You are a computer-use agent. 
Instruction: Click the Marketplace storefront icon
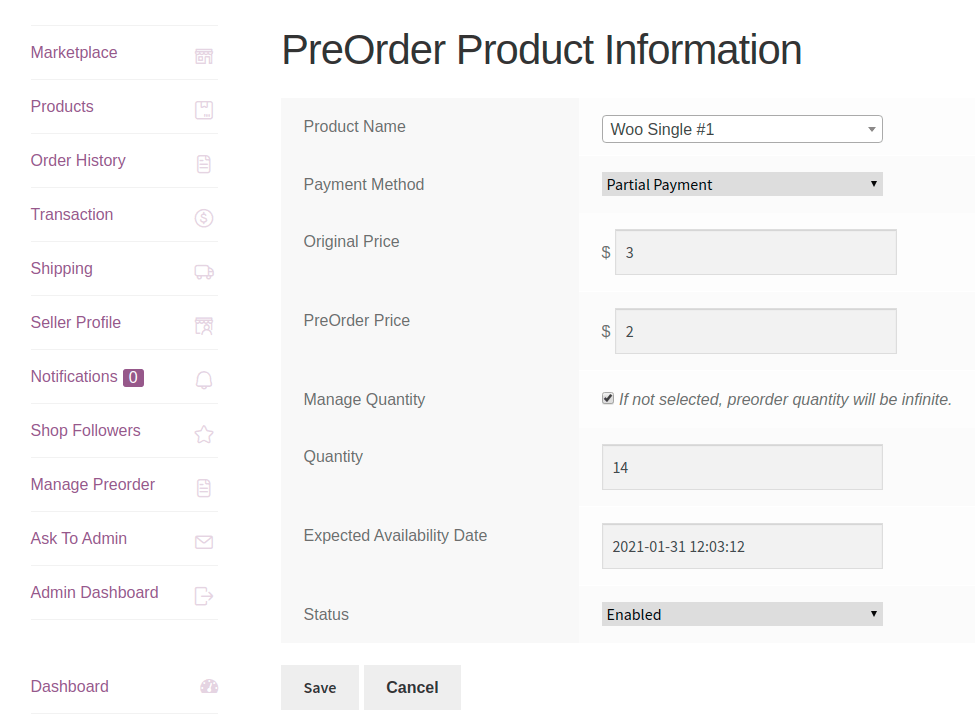[x=204, y=55]
